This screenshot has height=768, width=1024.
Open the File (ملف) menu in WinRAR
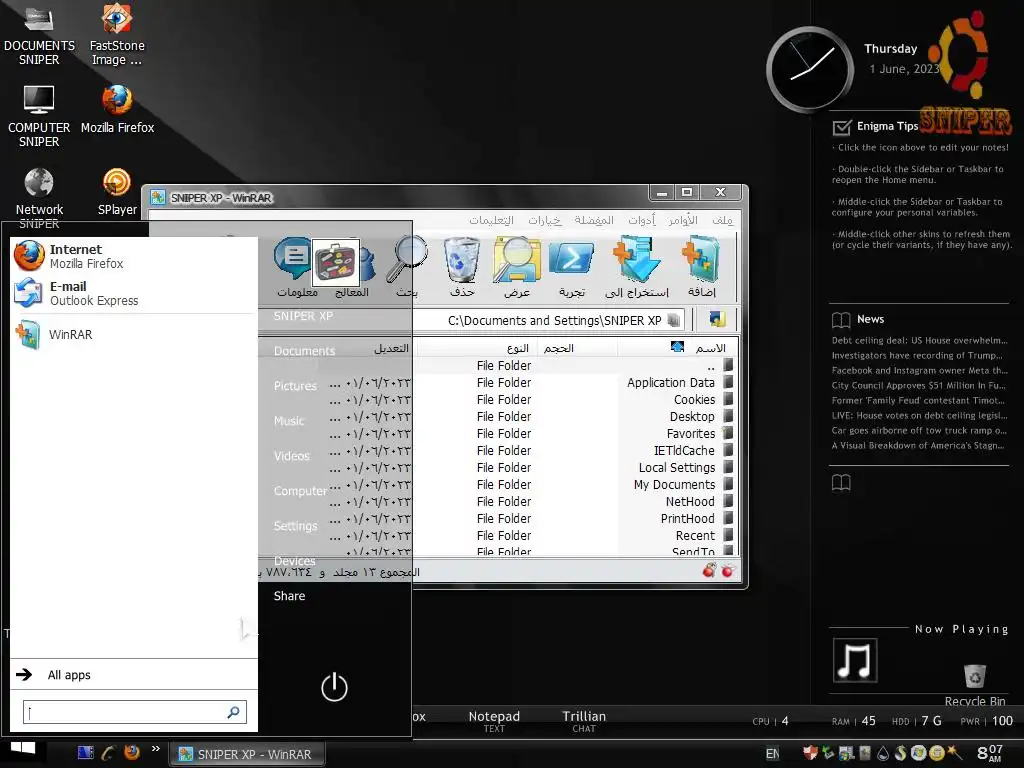[x=722, y=220]
